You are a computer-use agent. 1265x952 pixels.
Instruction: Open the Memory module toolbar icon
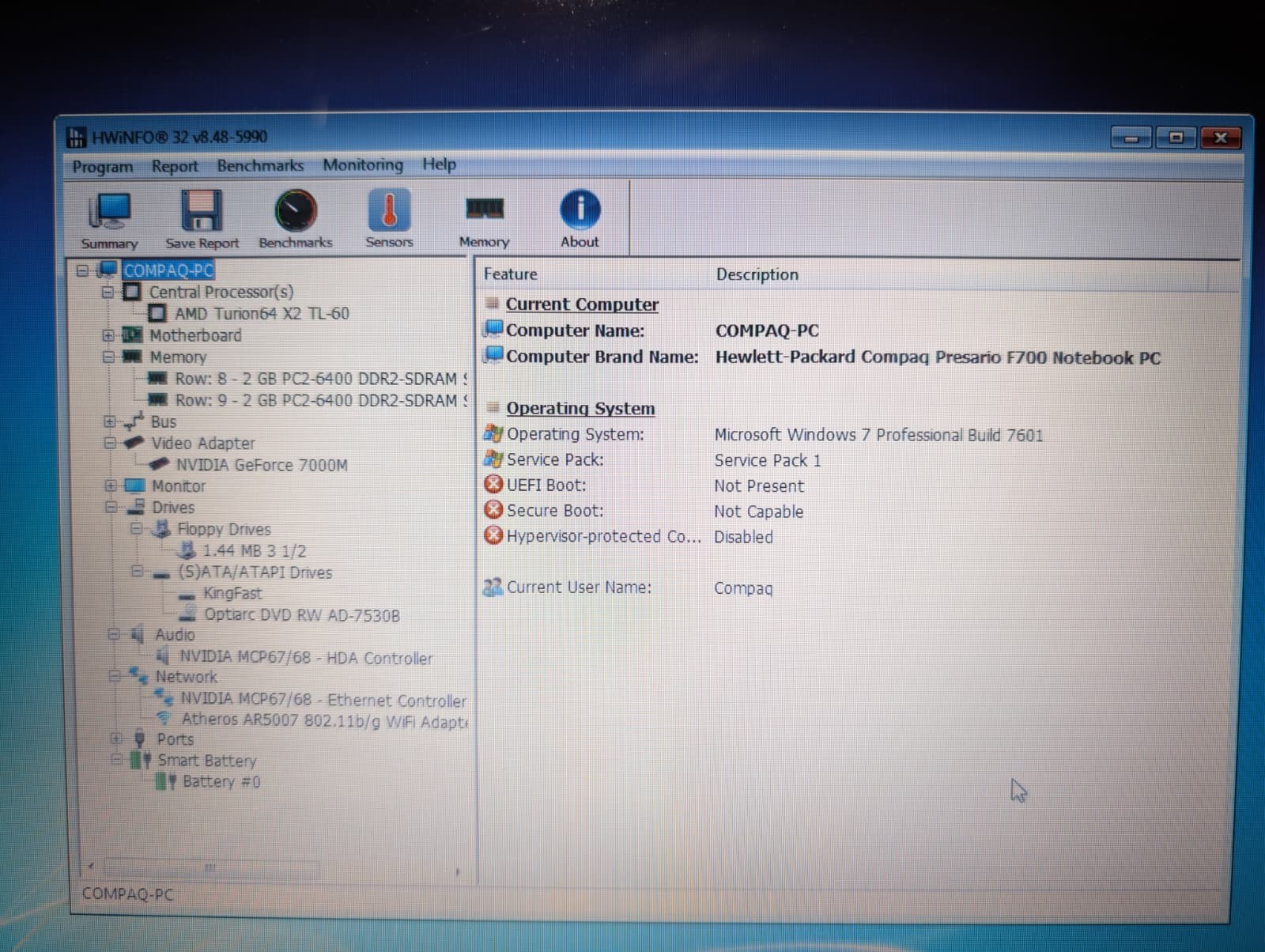pyautogui.click(x=484, y=209)
